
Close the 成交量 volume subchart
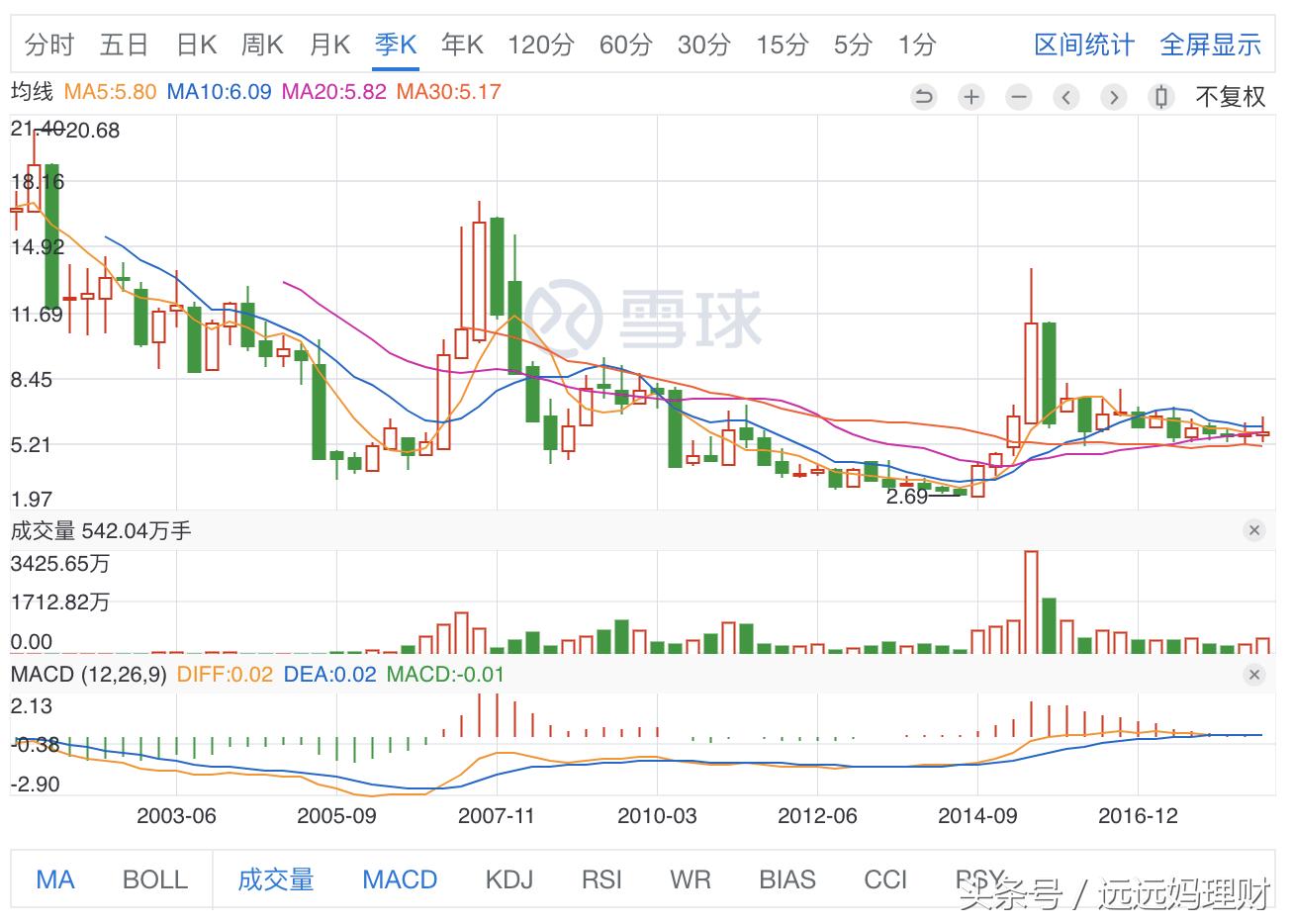(1253, 530)
